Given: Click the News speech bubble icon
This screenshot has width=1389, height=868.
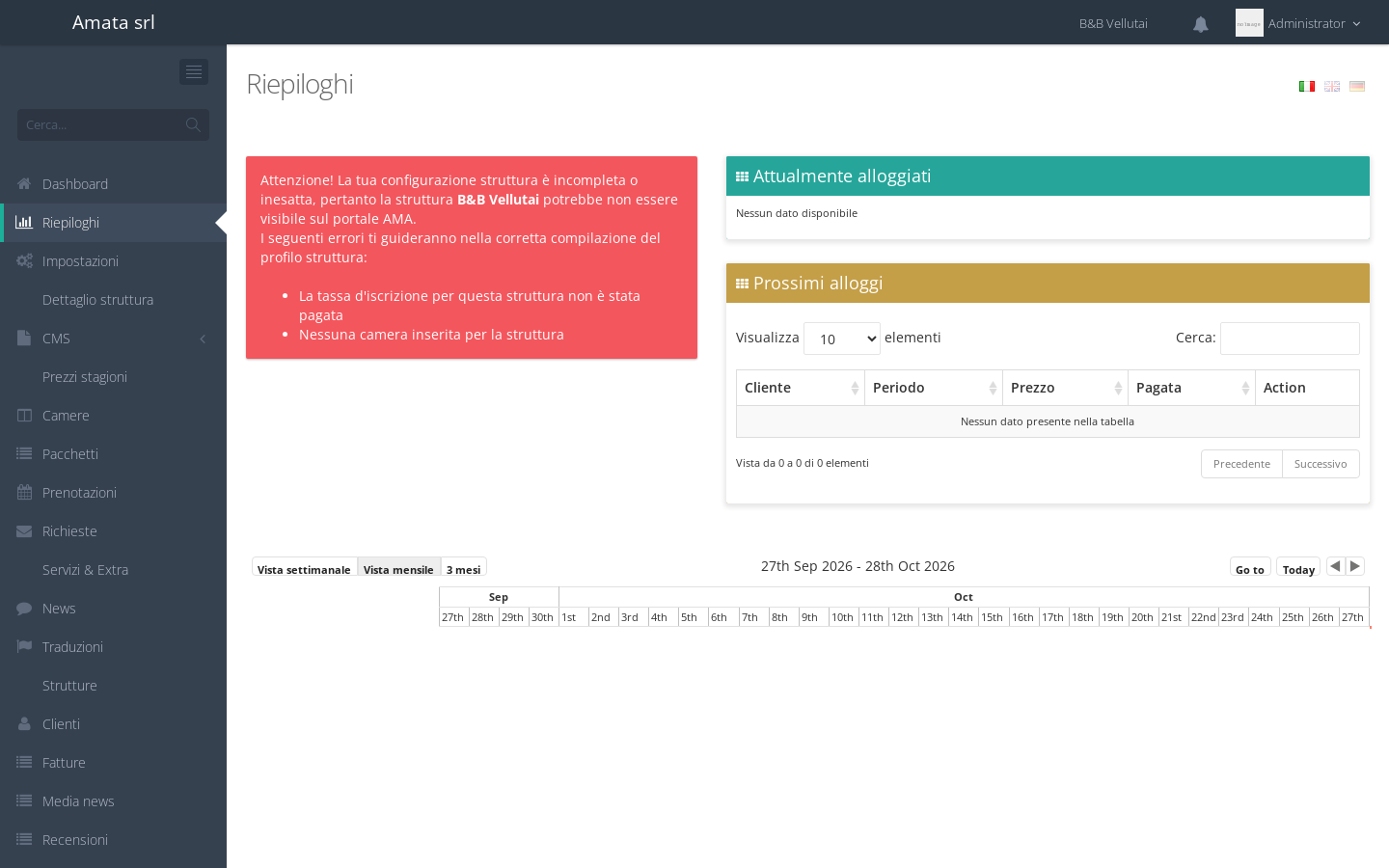Looking at the screenshot, I should tap(24, 609).
